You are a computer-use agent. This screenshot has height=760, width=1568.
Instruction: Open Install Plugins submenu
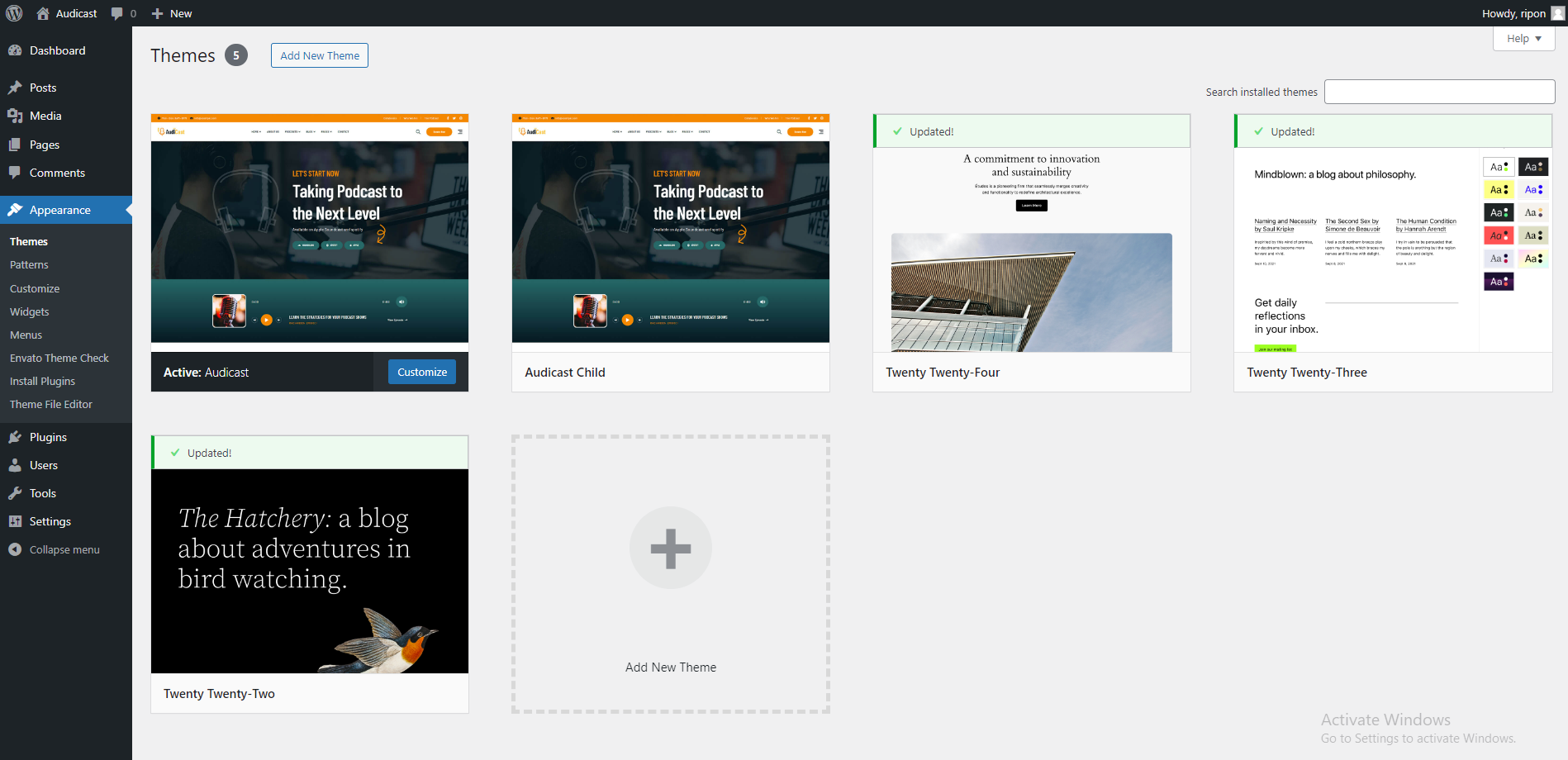42,381
